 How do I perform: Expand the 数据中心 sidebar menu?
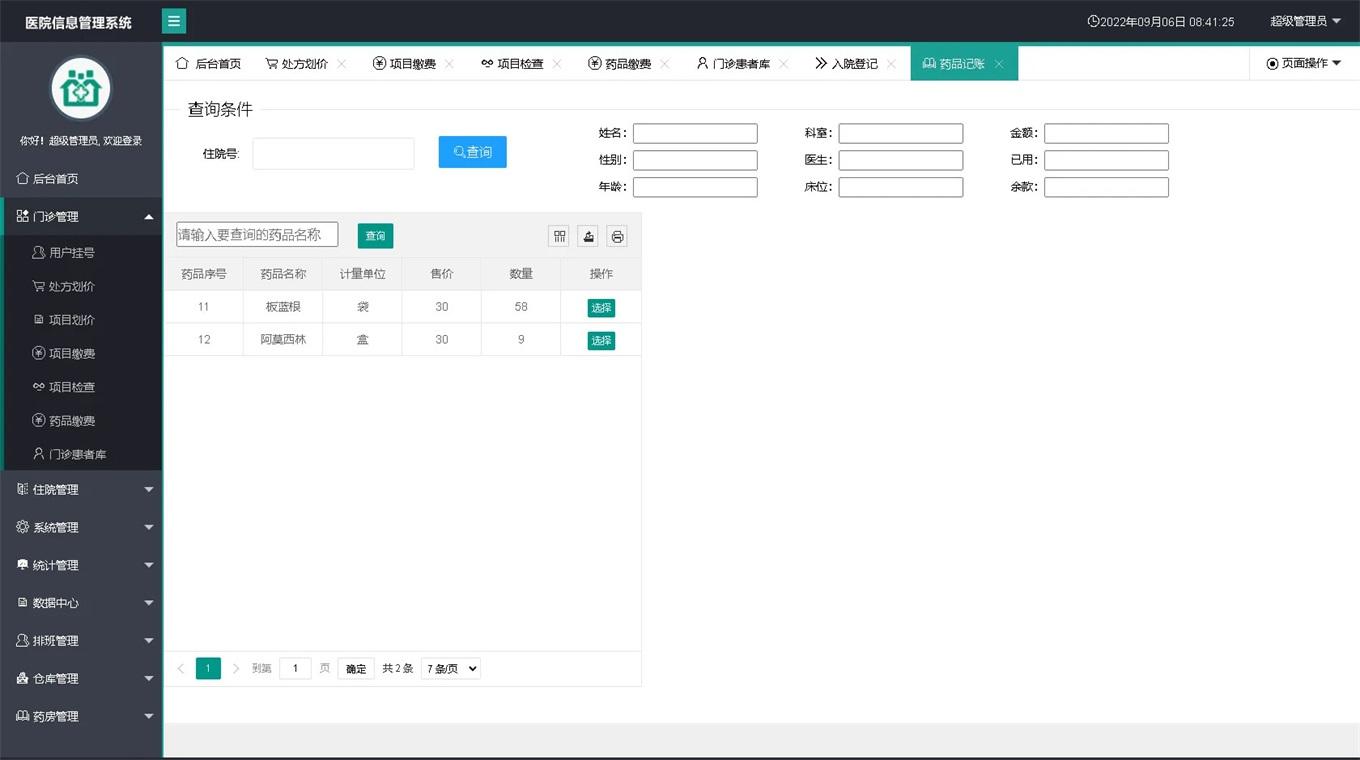81,603
